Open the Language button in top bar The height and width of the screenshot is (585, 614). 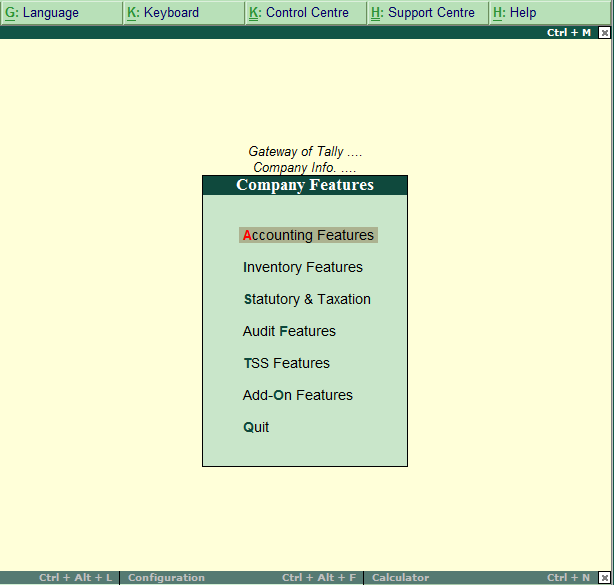click(61, 13)
